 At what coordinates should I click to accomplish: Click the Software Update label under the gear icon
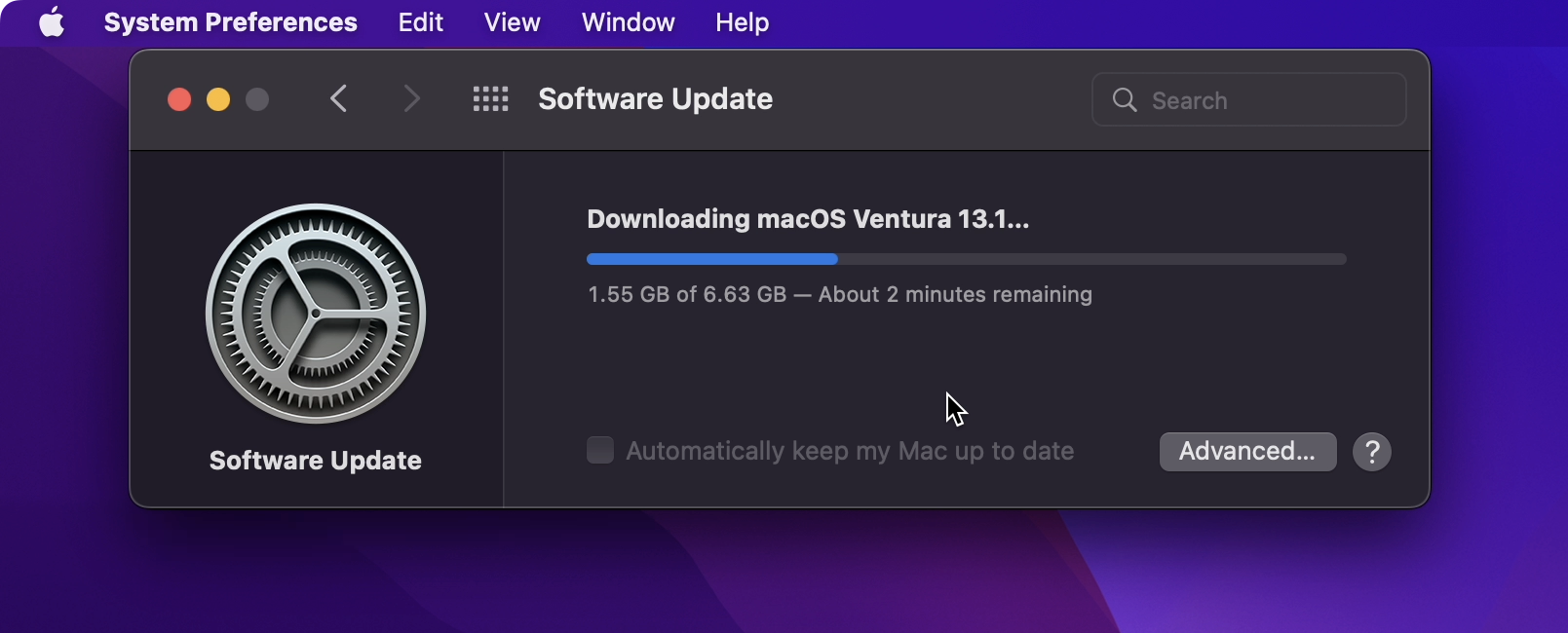316,460
